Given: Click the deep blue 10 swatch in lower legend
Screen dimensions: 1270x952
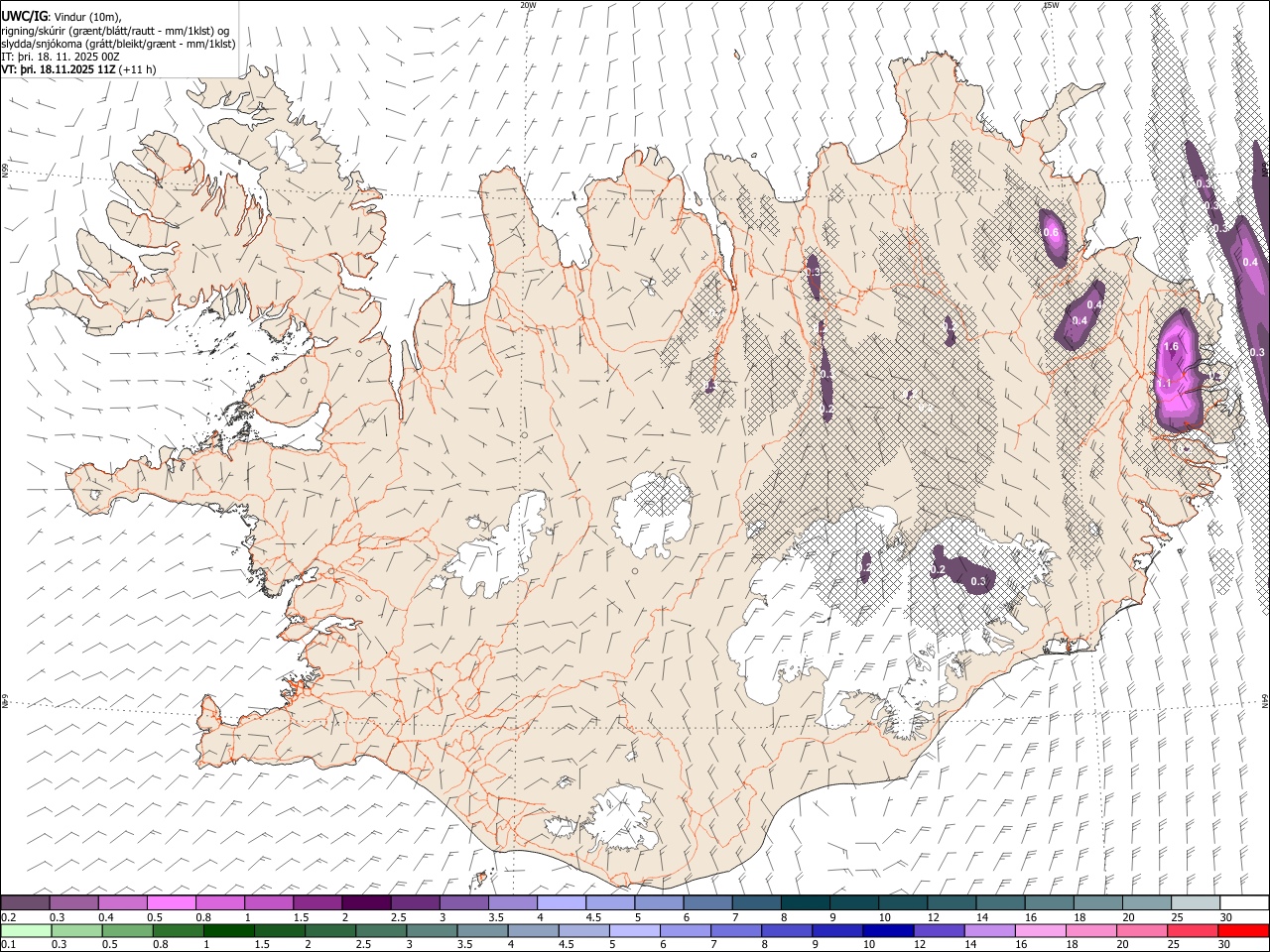Looking at the screenshot, I should [886, 931].
